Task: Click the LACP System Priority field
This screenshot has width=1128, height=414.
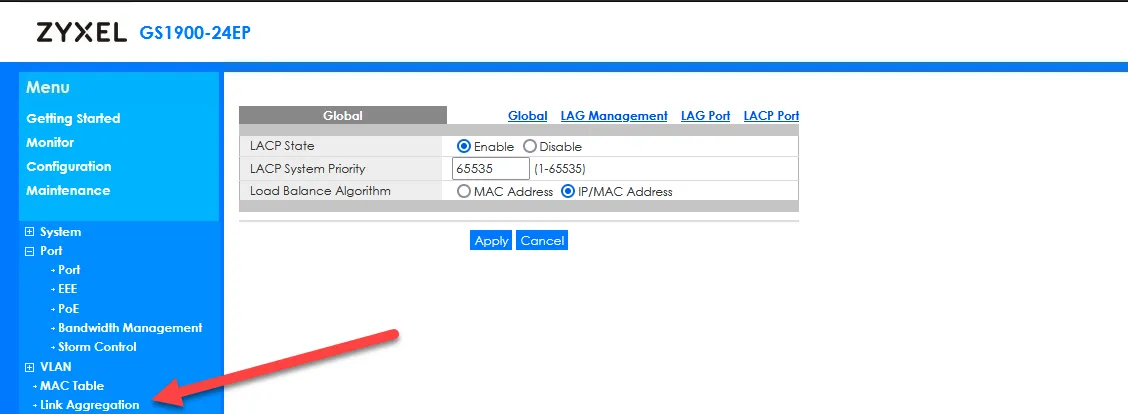Action: point(490,169)
